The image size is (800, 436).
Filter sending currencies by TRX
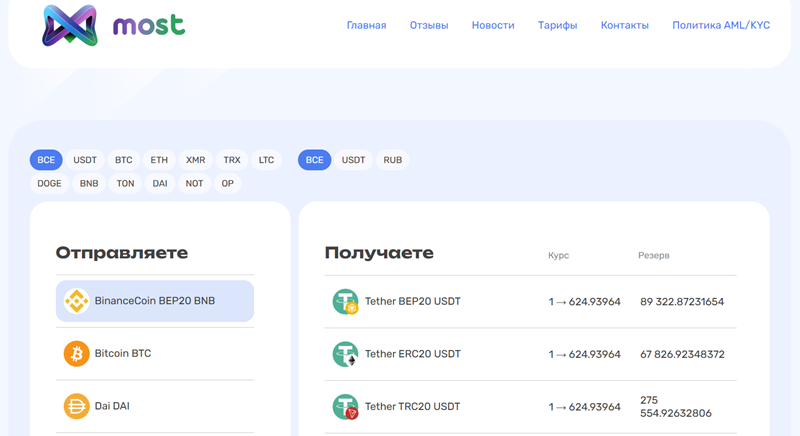(x=232, y=160)
